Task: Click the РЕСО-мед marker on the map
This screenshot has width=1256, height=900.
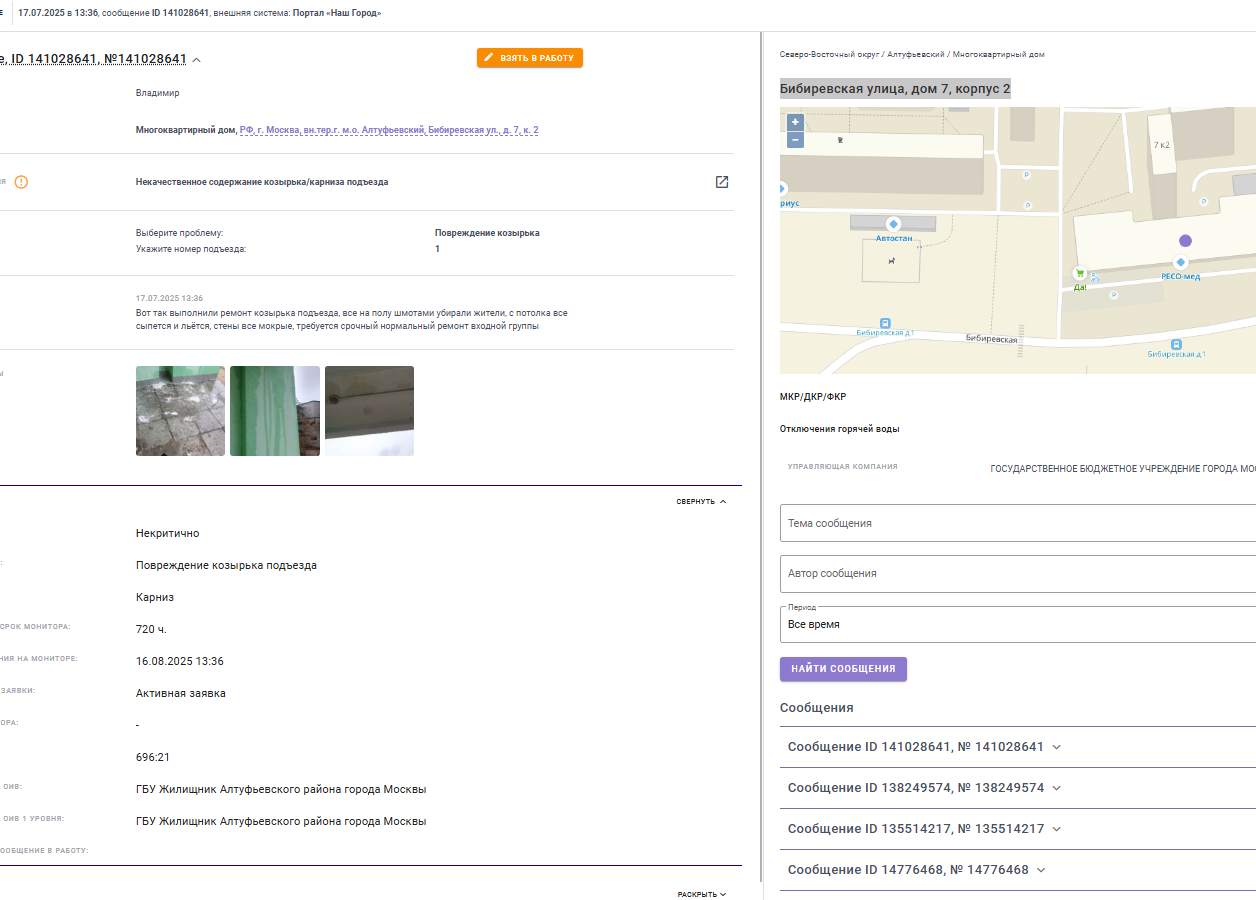Action: [x=1180, y=262]
